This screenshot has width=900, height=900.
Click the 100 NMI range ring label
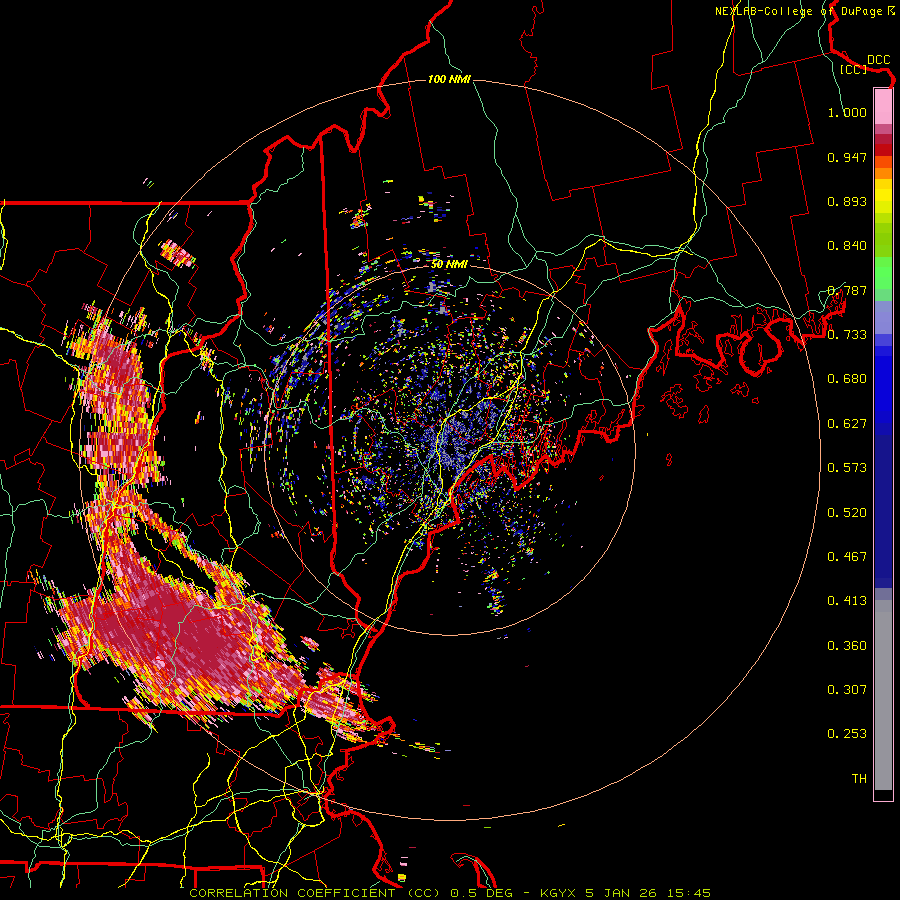(449, 79)
